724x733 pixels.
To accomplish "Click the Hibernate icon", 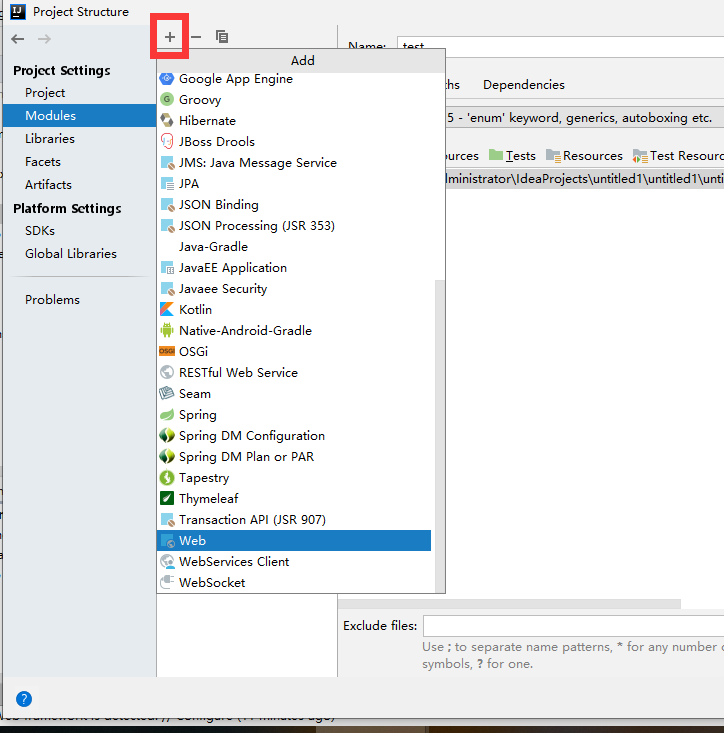I will tap(167, 121).
